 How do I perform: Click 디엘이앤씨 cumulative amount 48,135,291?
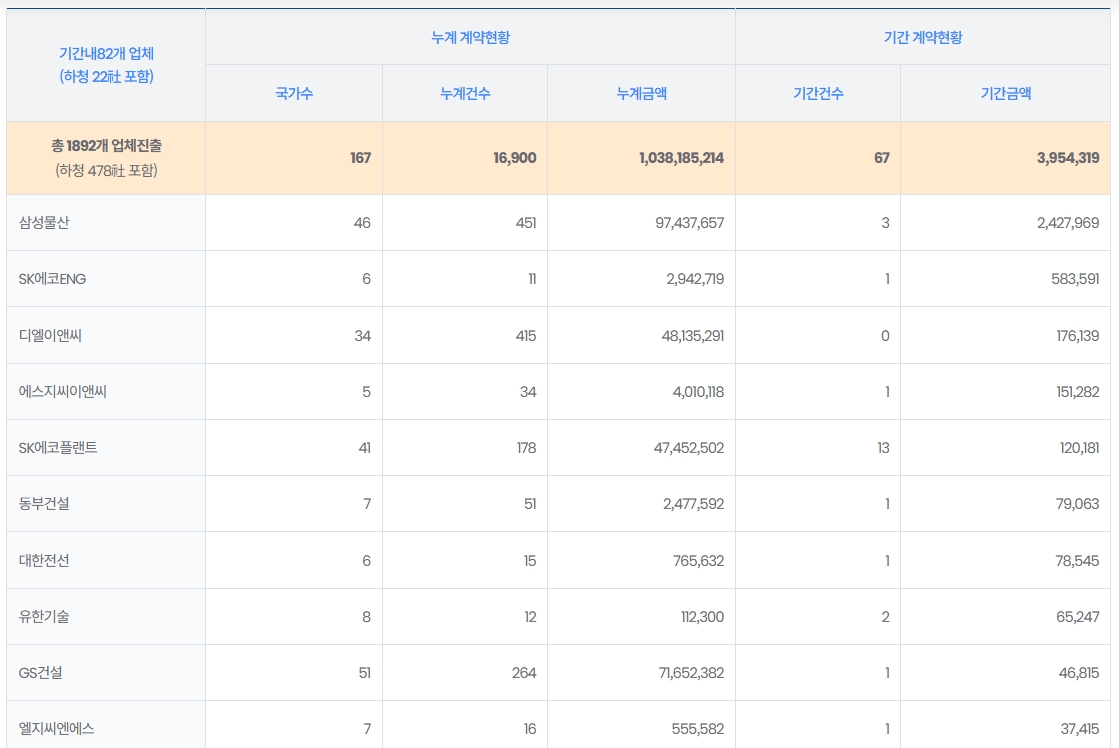coord(693,335)
